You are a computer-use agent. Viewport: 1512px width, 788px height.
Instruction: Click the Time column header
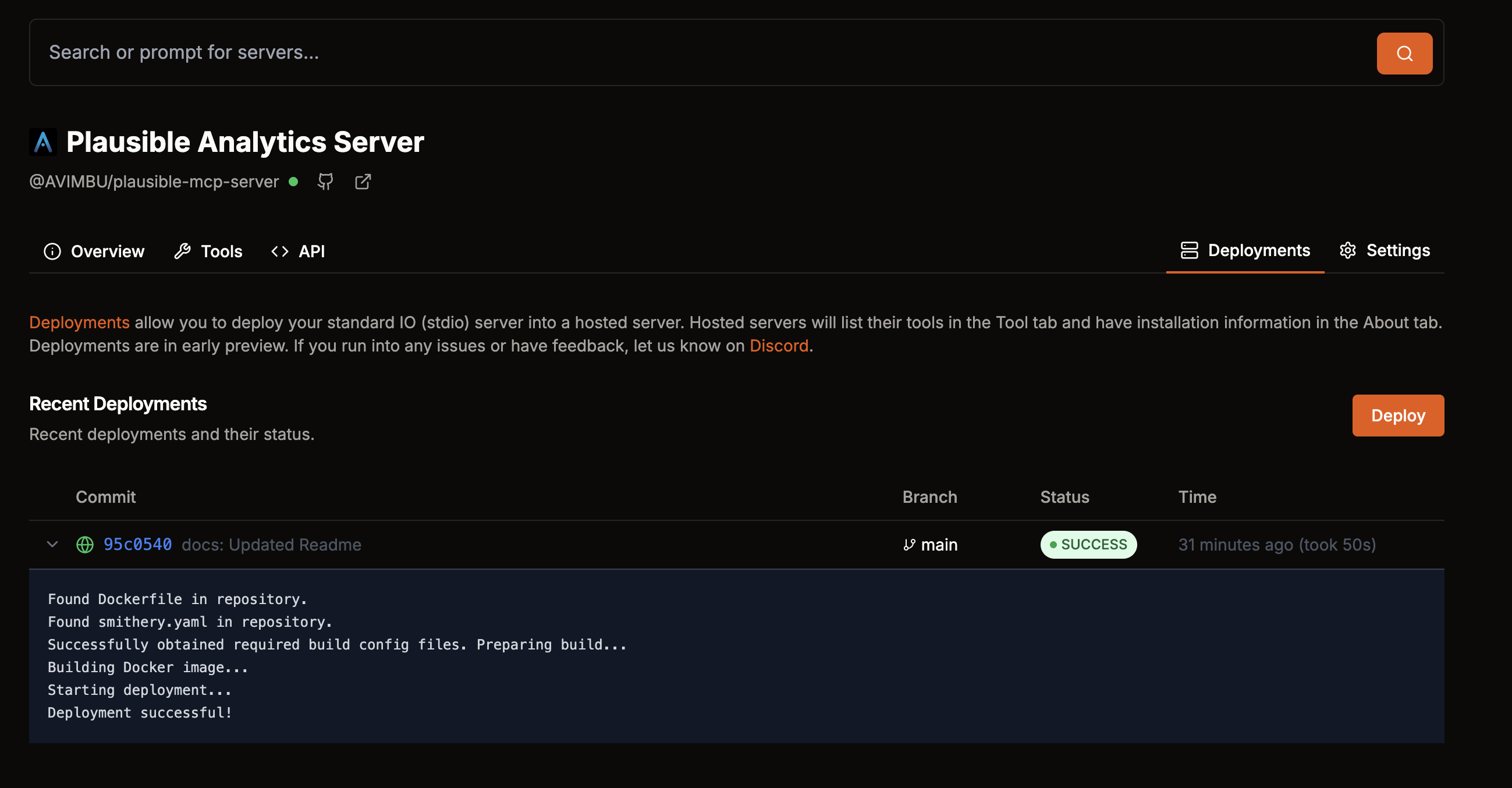[1197, 498]
